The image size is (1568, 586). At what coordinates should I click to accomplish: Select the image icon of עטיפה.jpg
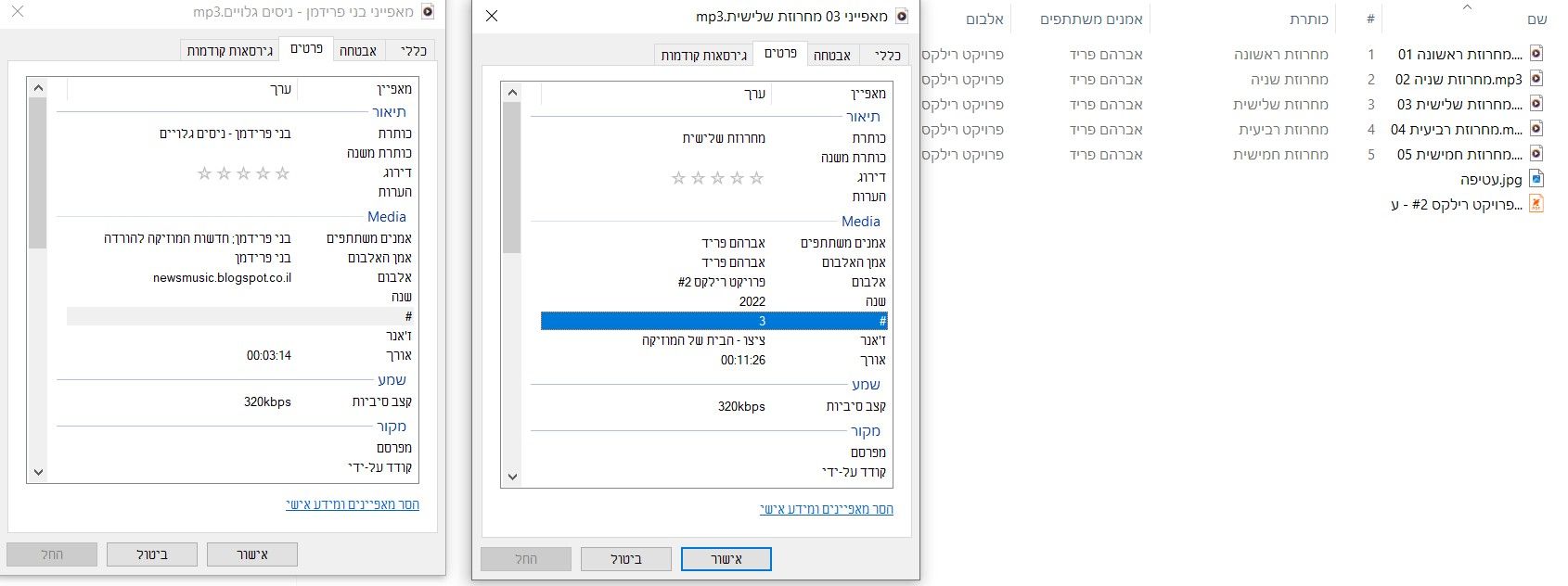pyautogui.click(x=1536, y=179)
